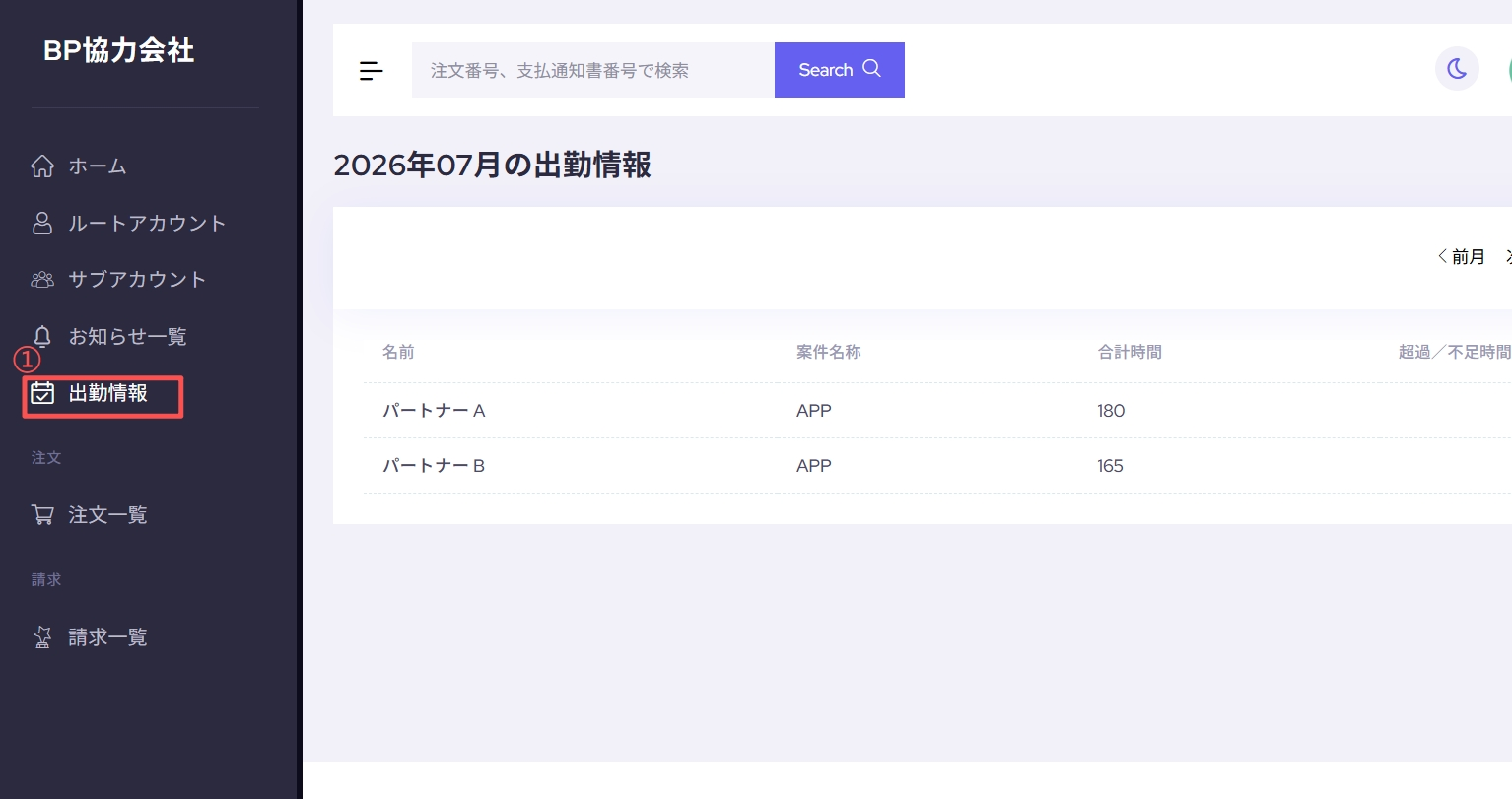Open ルートアカウント menu item
The height and width of the screenshot is (799, 1512).
point(146,224)
